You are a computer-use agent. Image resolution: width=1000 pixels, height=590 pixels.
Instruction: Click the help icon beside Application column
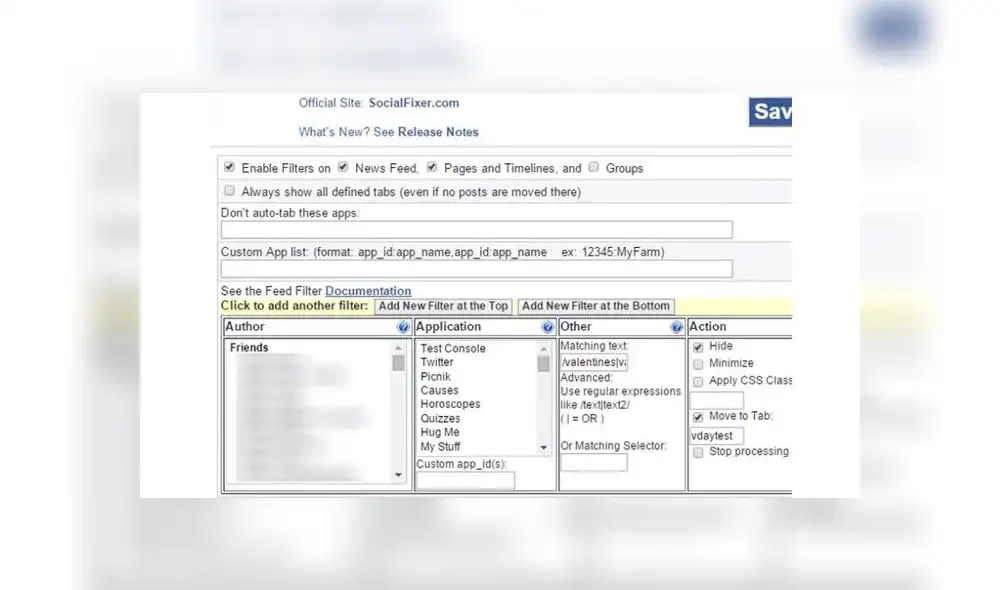[x=548, y=326]
